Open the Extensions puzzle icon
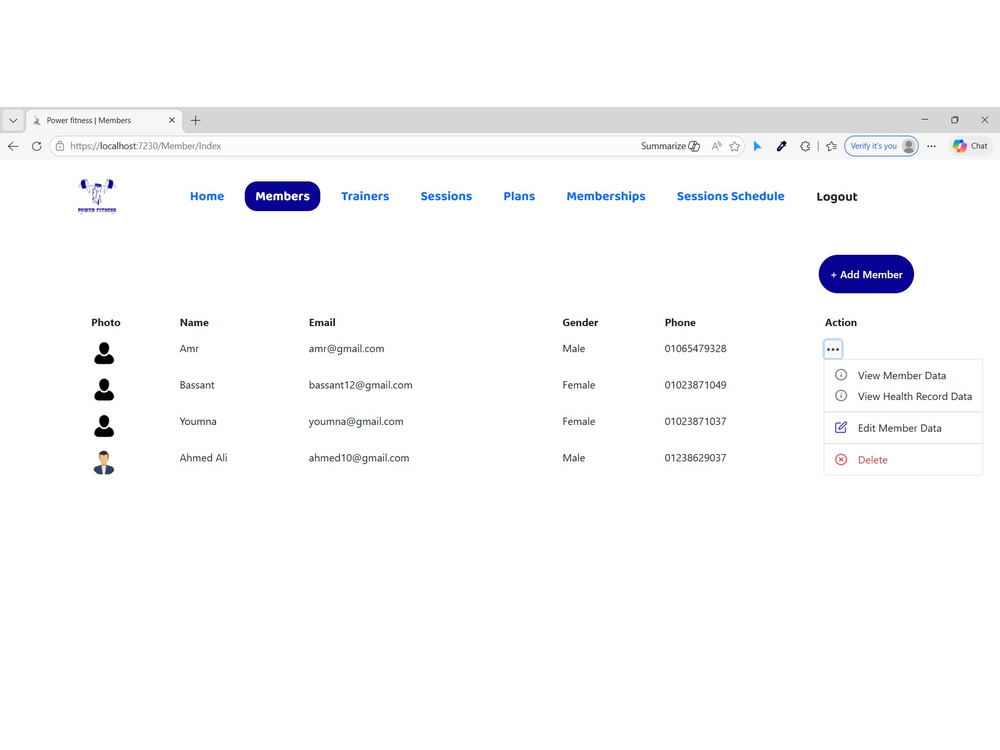 tap(805, 146)
